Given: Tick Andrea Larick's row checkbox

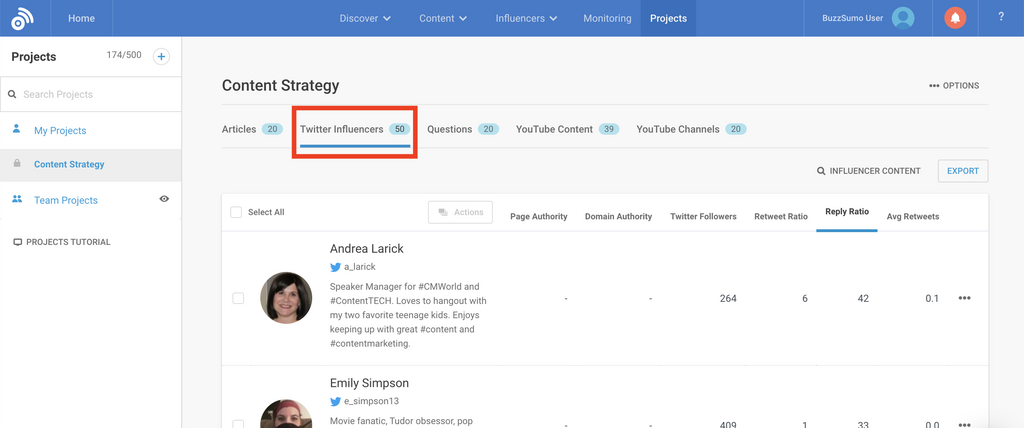Looking at the screenshot, I should tap(238, 298).
